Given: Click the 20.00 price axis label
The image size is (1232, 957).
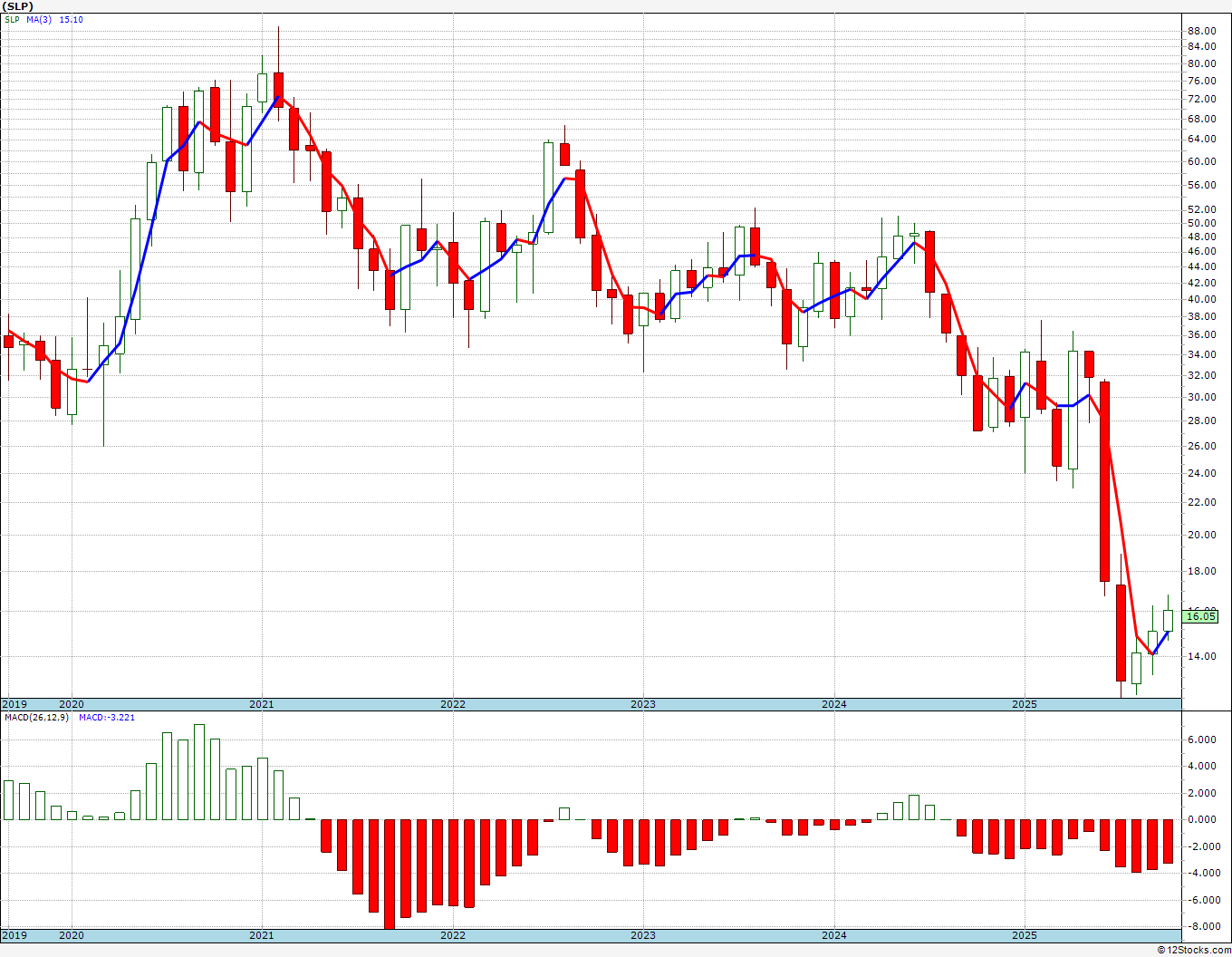Looking at the screenshot, I should pos(1201,535).
